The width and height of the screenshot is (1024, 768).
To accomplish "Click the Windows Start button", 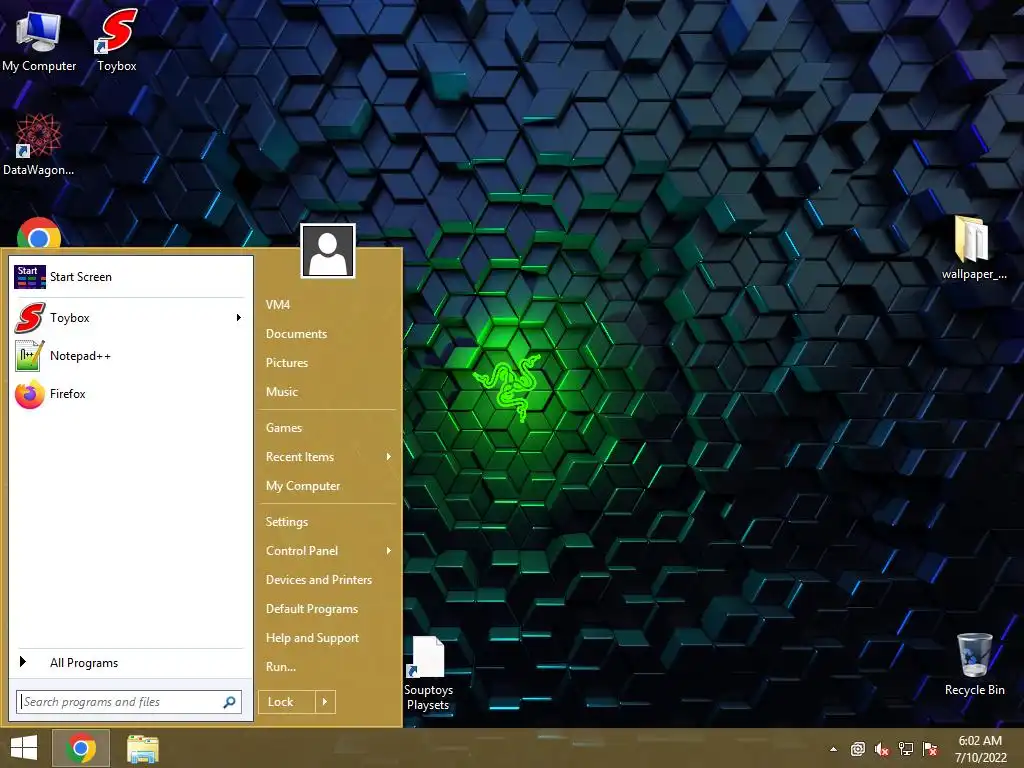I will (x=24, y=748).
